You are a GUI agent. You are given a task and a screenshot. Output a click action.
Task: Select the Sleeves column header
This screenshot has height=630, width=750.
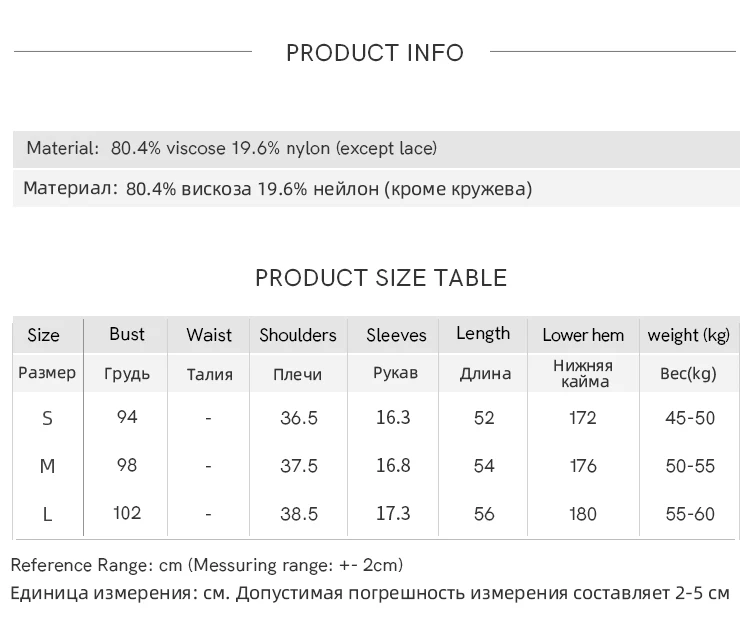pyautogui.click(x=396, y=335)
